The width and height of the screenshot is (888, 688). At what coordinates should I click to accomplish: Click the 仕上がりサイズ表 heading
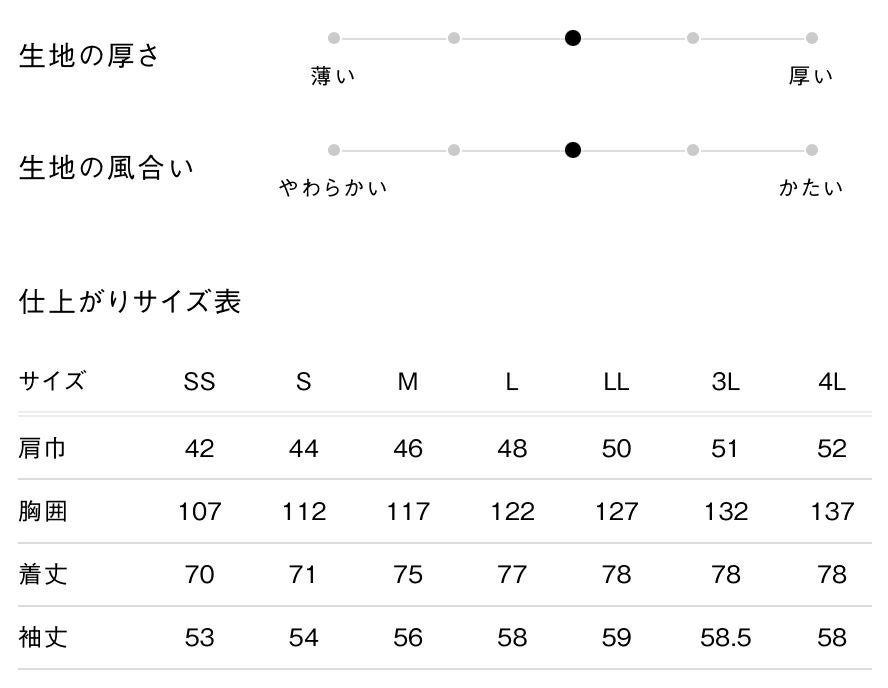tap(130, 302)
